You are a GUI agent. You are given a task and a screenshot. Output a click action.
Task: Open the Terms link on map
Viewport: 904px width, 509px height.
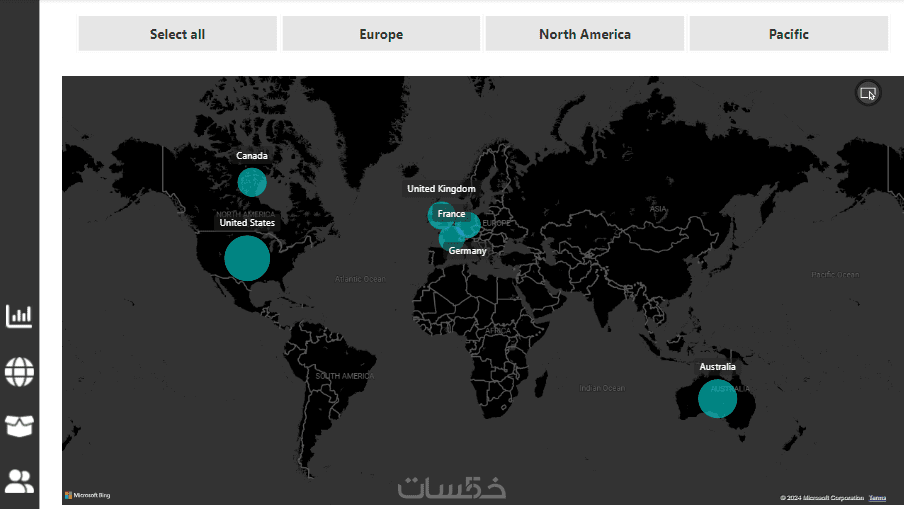coord(877,497)
